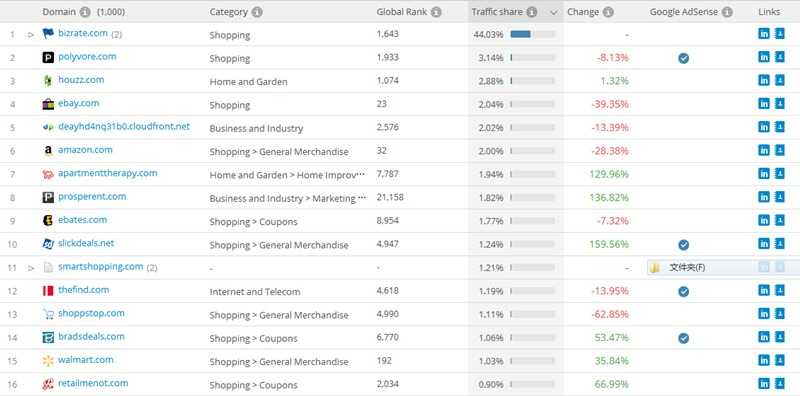
Task: Open the houzz.com domain link
Action: [81, 80]
